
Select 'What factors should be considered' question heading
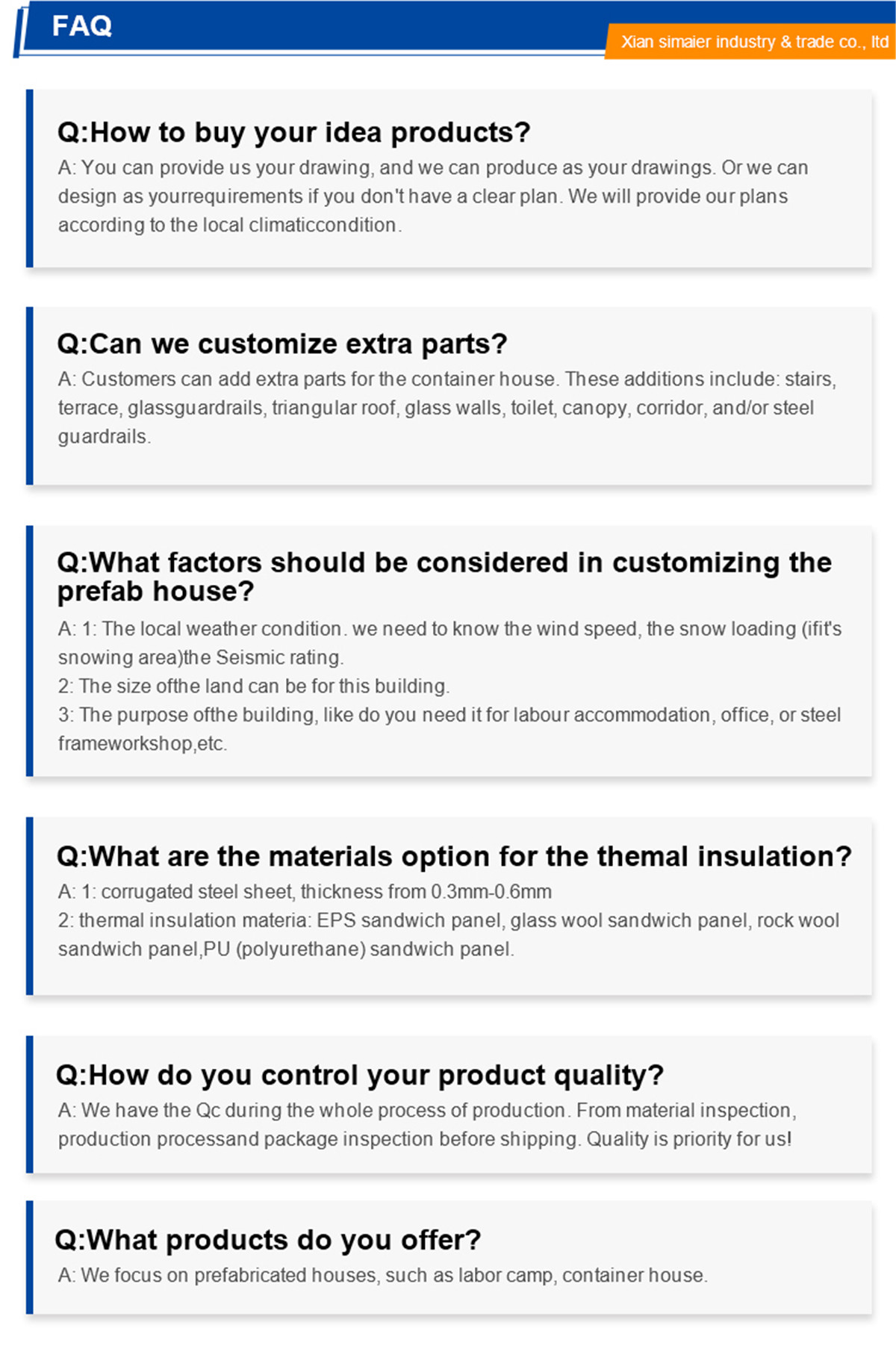coord(444,577)
